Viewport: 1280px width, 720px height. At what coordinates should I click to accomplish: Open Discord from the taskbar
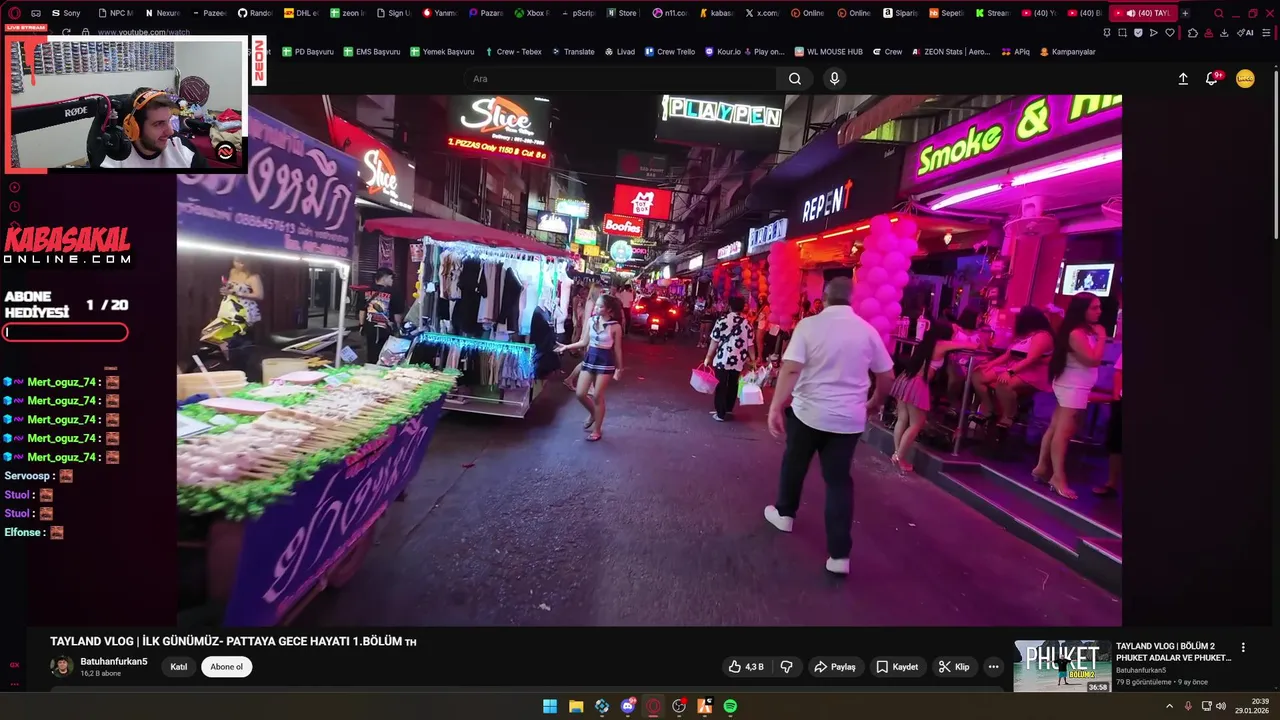tap(628, 706)
